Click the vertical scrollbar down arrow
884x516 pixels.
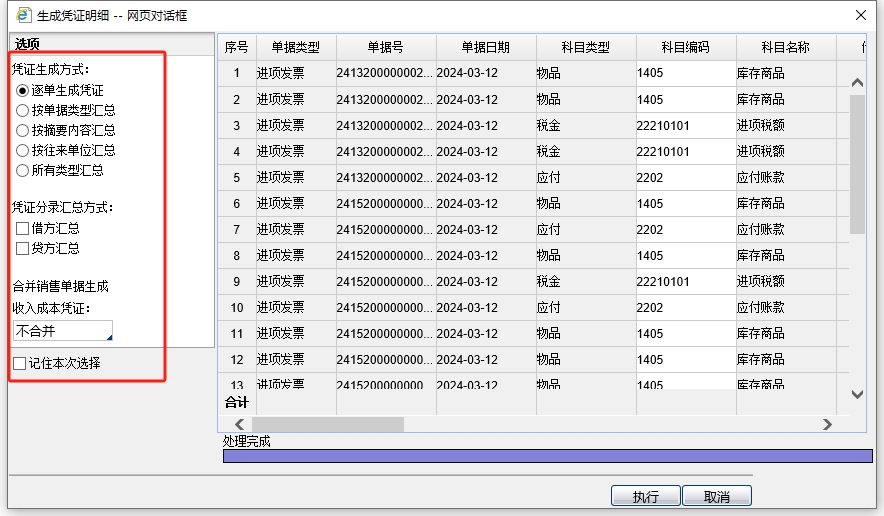(x=858, y=394)
